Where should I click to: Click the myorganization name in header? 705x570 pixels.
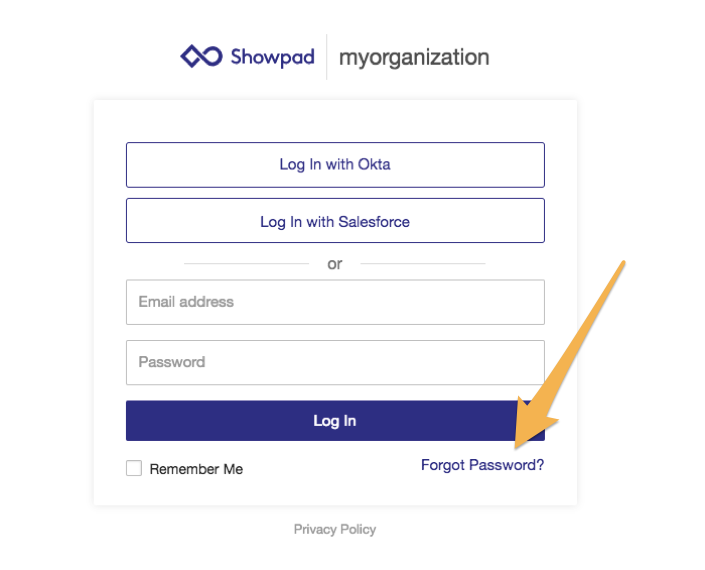tap(414, 57)
